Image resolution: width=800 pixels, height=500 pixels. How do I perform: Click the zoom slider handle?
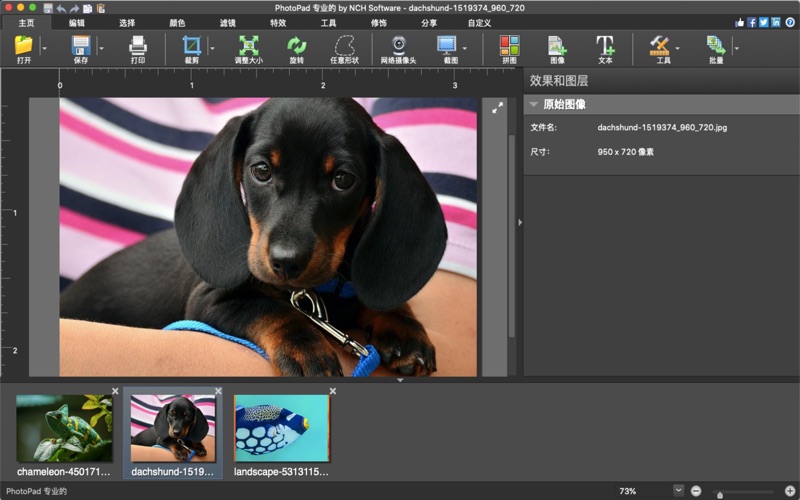720,494
